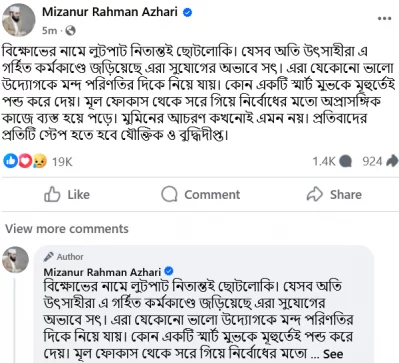Open the 924 shares count
This screenshot has width=399, height=363.
coord(380,162)
